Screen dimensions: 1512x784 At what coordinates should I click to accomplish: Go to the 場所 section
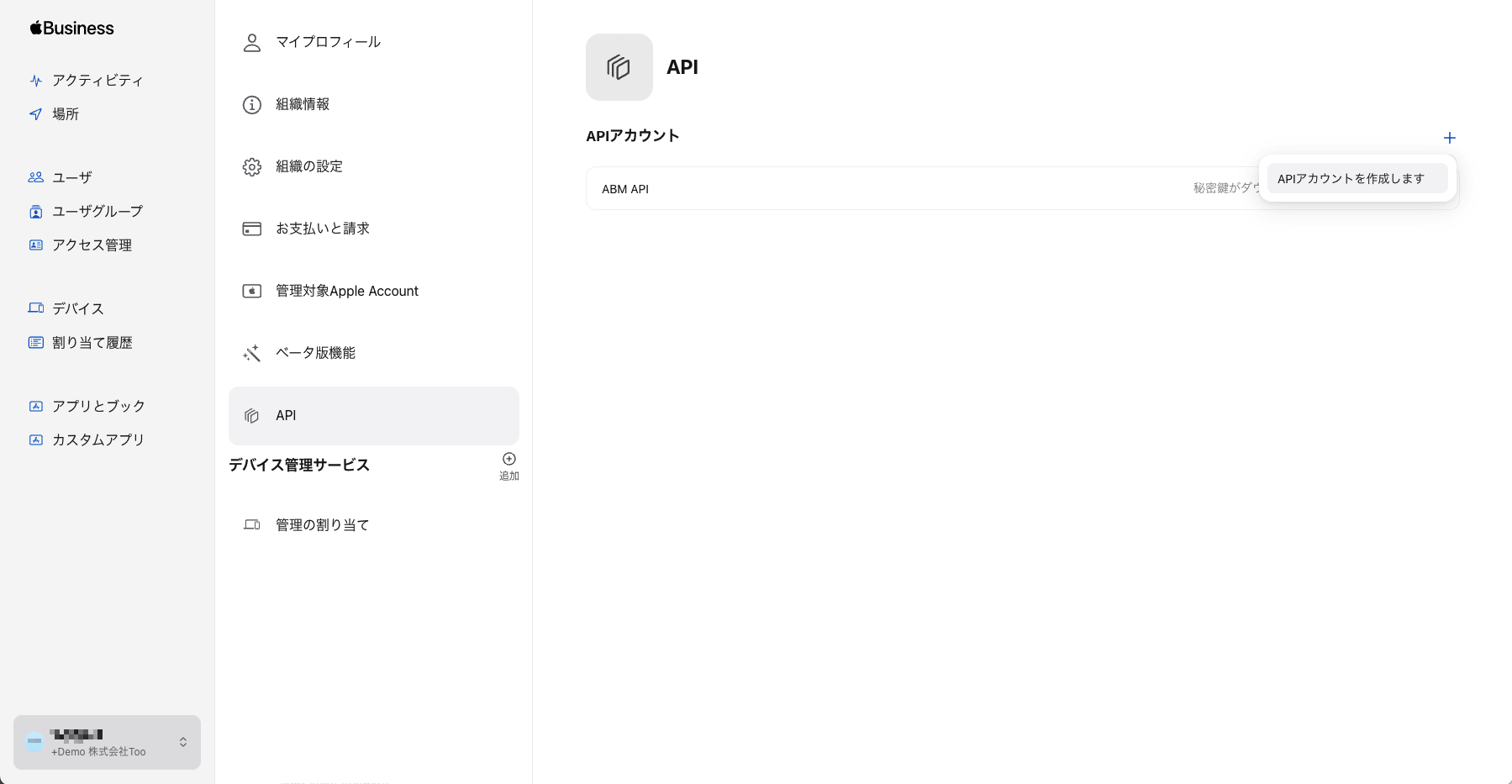click(66, 114)
